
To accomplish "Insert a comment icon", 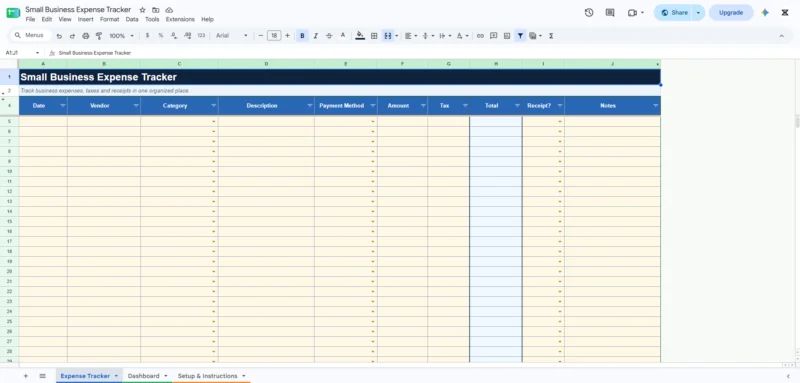I will pyautogui.click(x=493, y=36).
